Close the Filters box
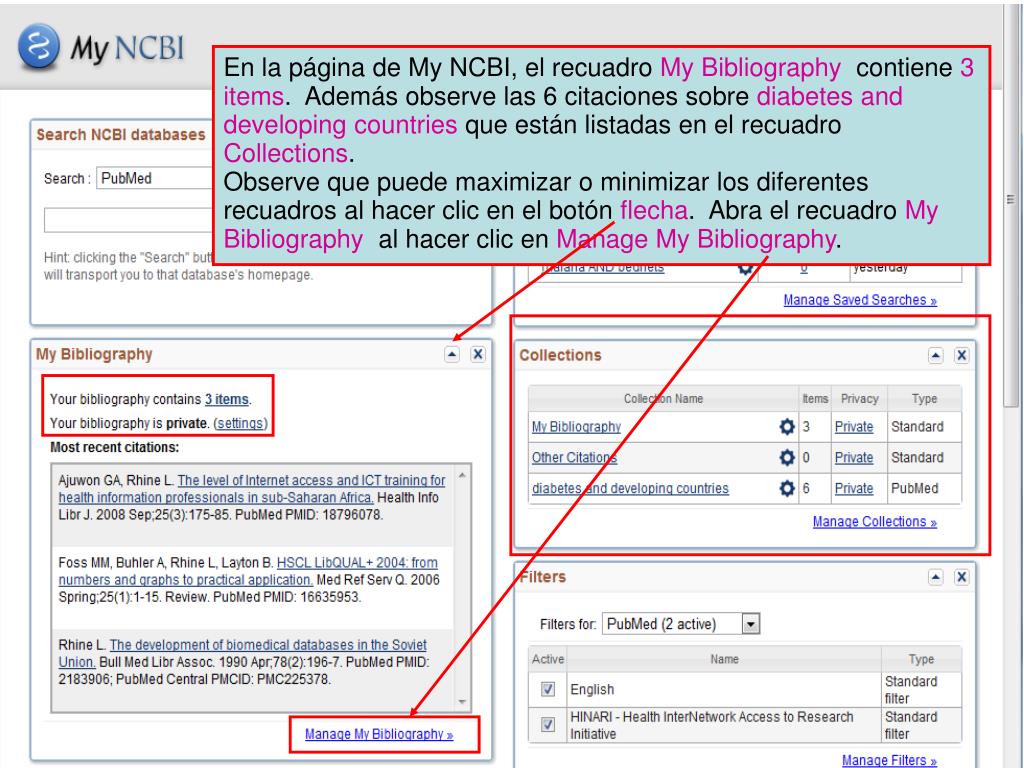 [961, 577]
